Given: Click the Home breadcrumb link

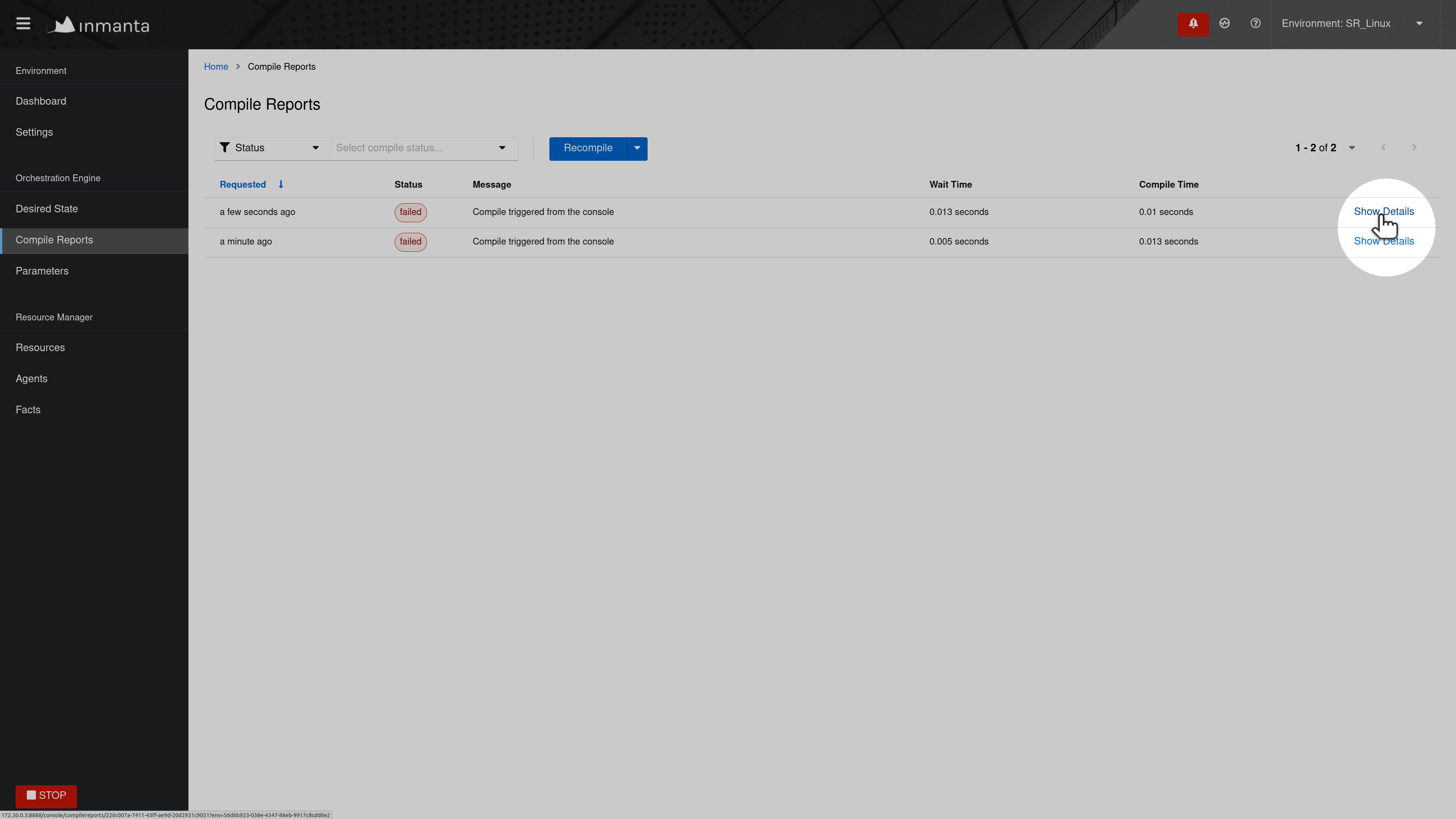Looking at the screenshot, I should 216,67.
